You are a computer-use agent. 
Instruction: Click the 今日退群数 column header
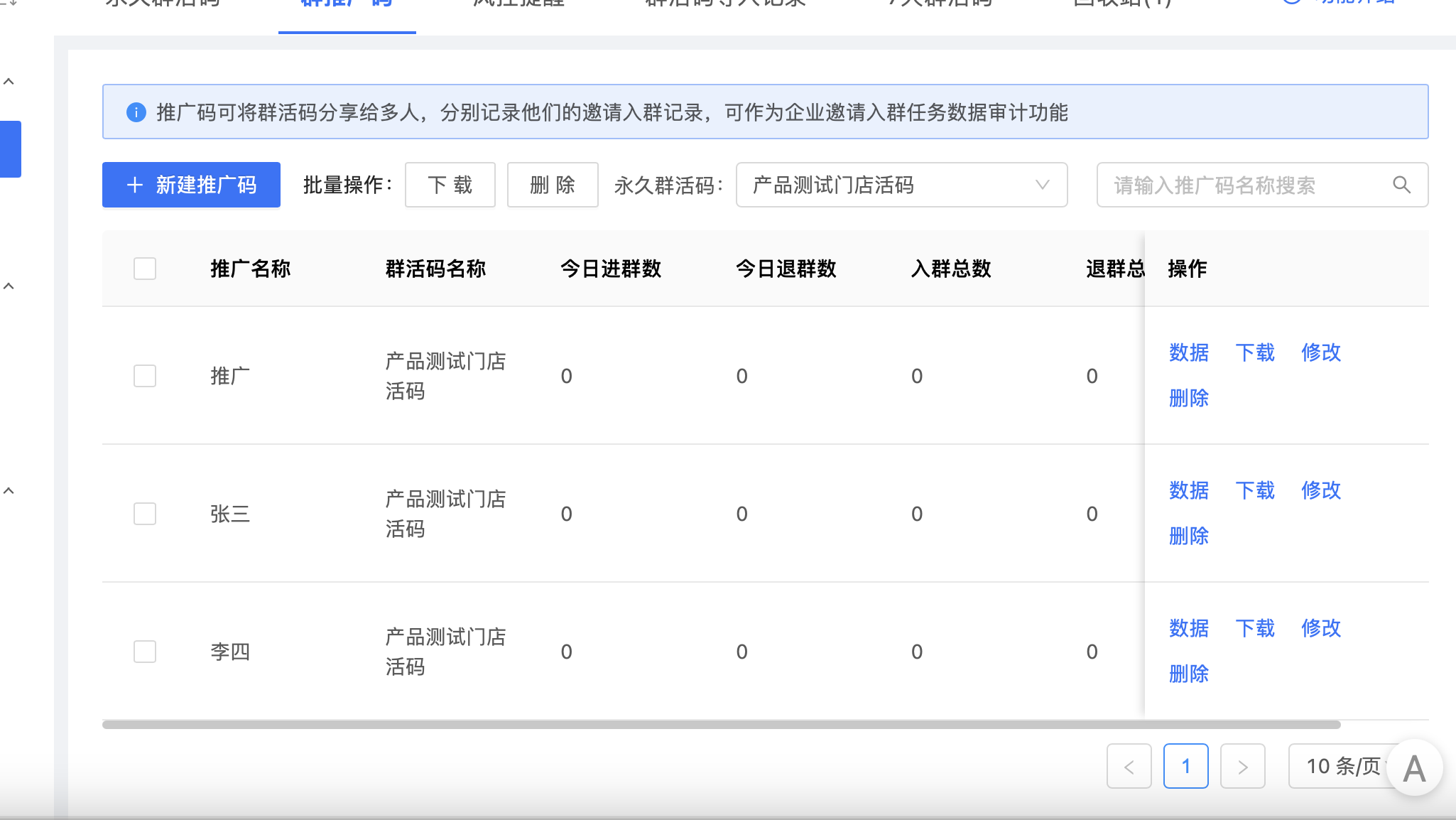tap(786, 269)
